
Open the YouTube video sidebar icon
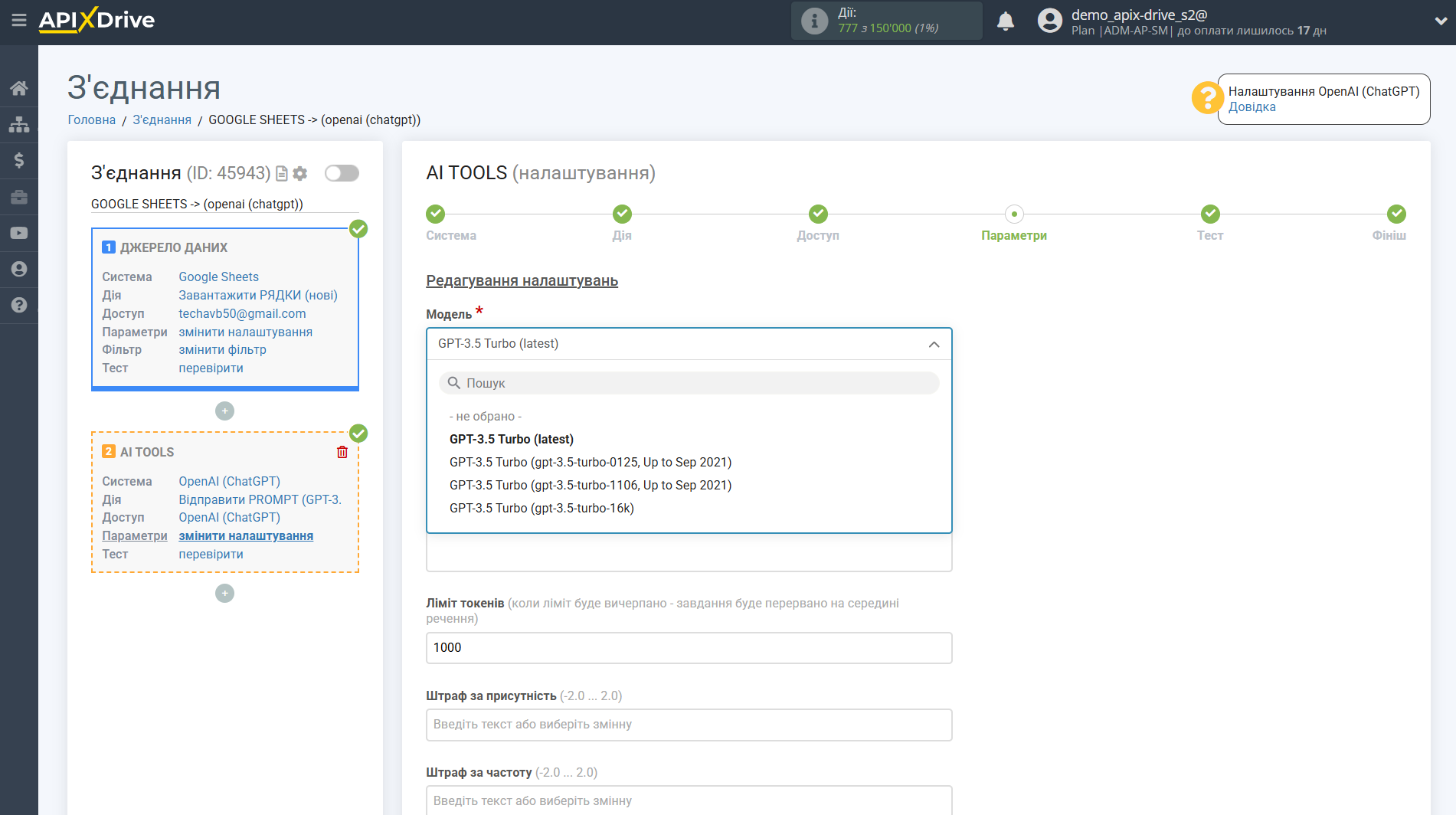point(18,233)
